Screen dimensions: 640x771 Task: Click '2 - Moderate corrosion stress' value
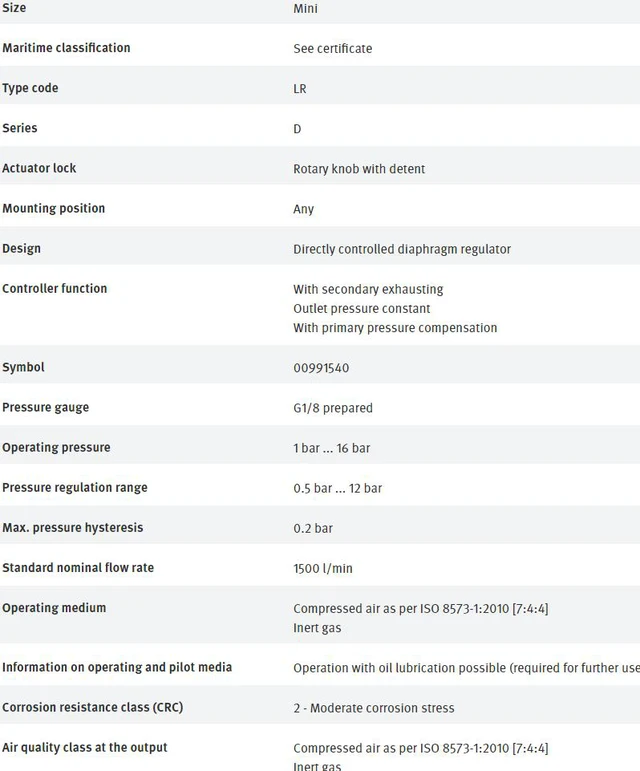pyautogui.click(x=374, y=708)
